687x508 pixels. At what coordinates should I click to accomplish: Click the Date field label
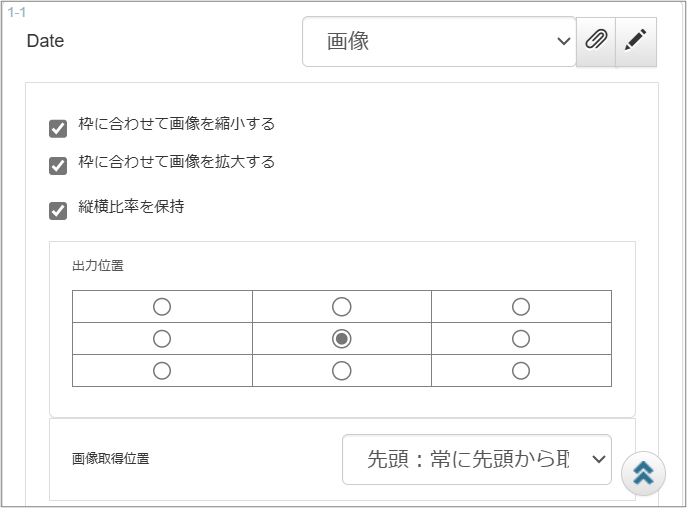pyautogui.click(x=45, y=41)
